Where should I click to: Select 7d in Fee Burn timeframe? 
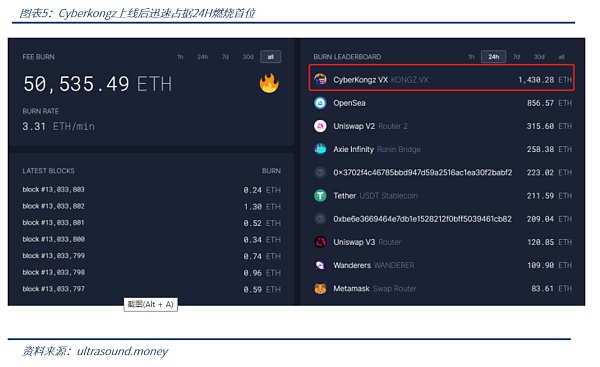pyautogui.click(x=225, y=57)
